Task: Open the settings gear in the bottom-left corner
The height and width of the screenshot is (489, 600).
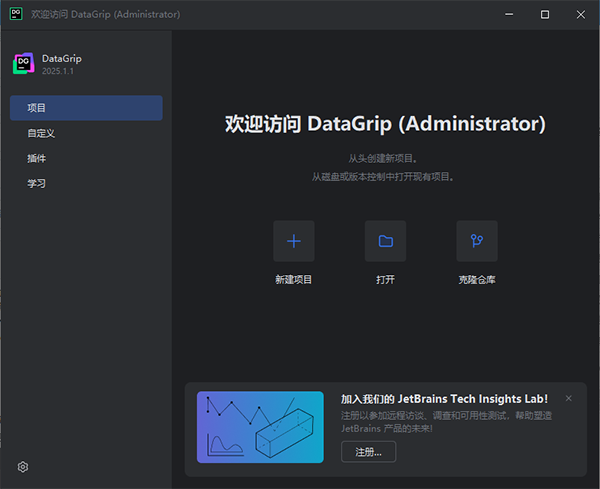Action: [23, 466]
